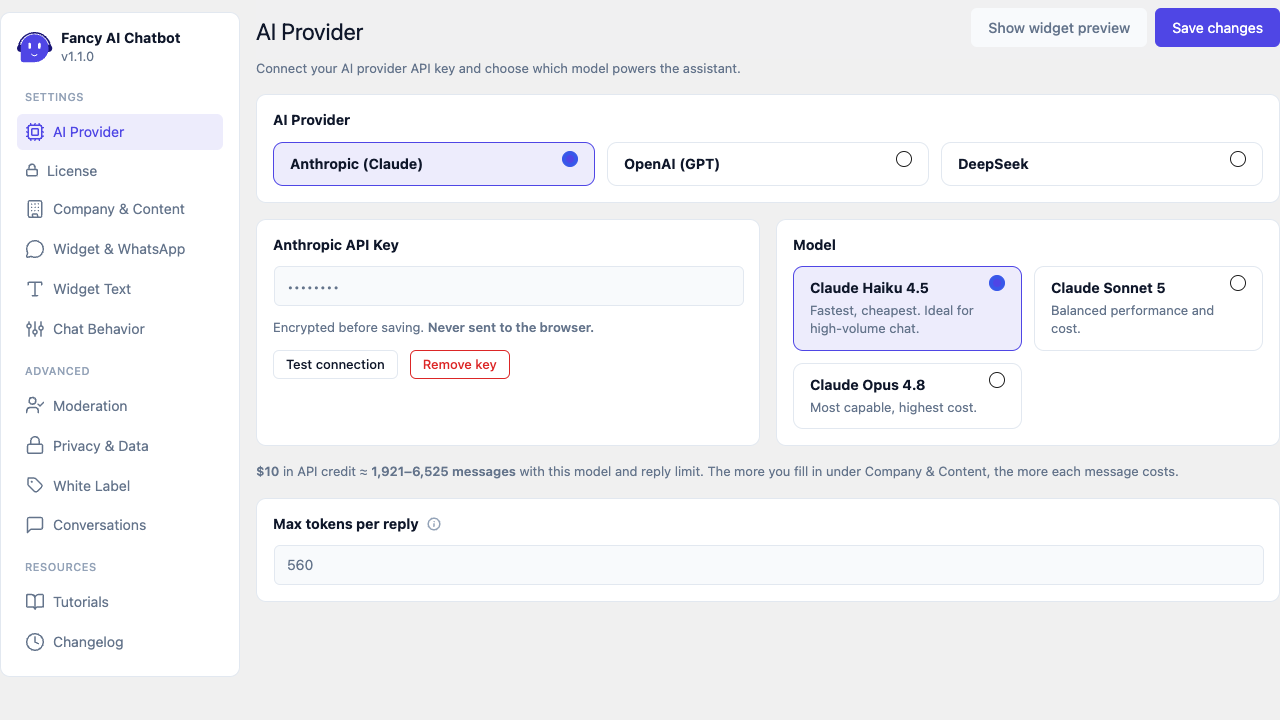Click the v1.1.0 version label
The width and height of the screenshot is (1280, 720).
(77, 57)
